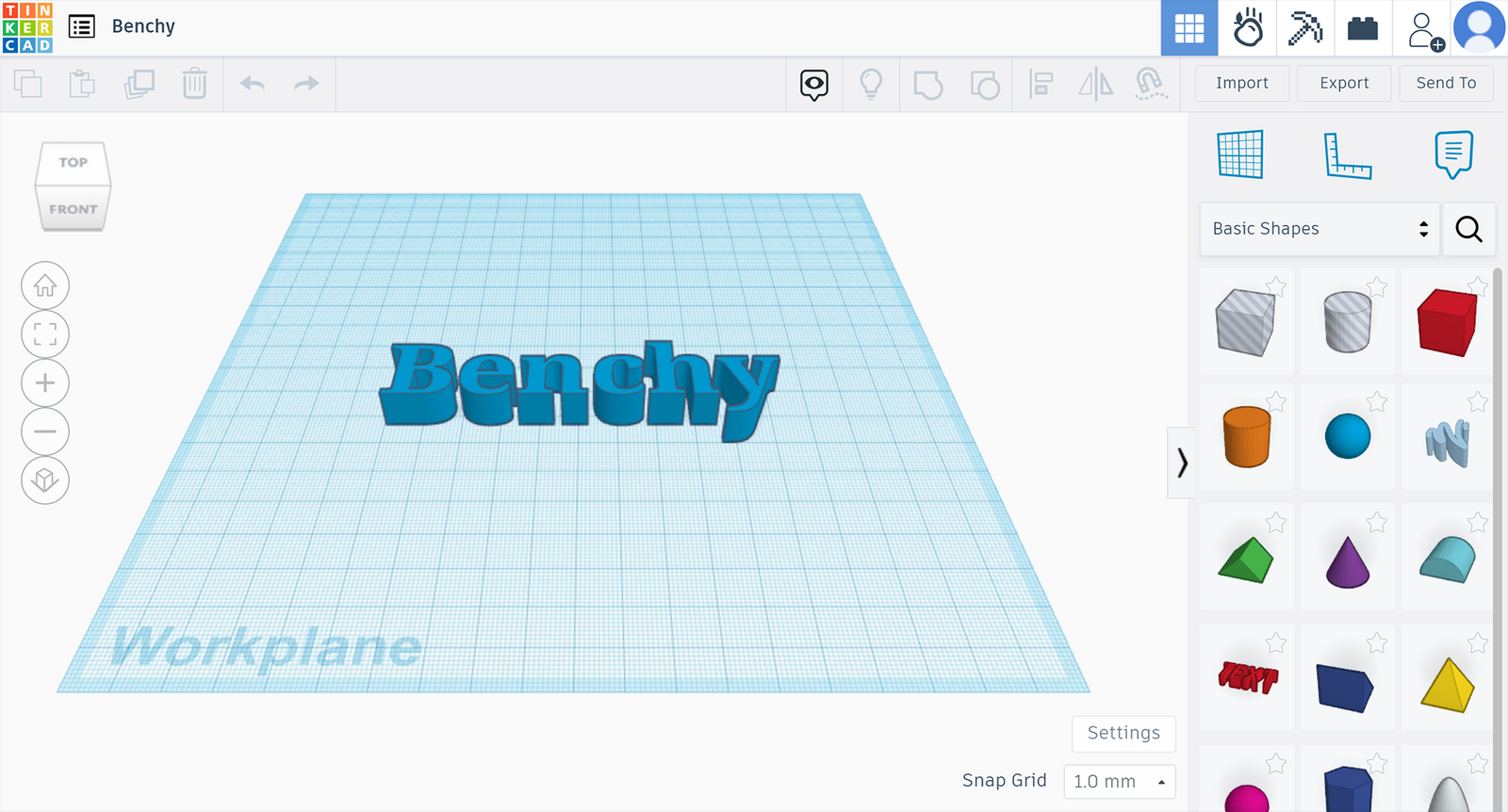Select the Workplane tool
1508x812 pixels.
click(x=1240, y=154)
